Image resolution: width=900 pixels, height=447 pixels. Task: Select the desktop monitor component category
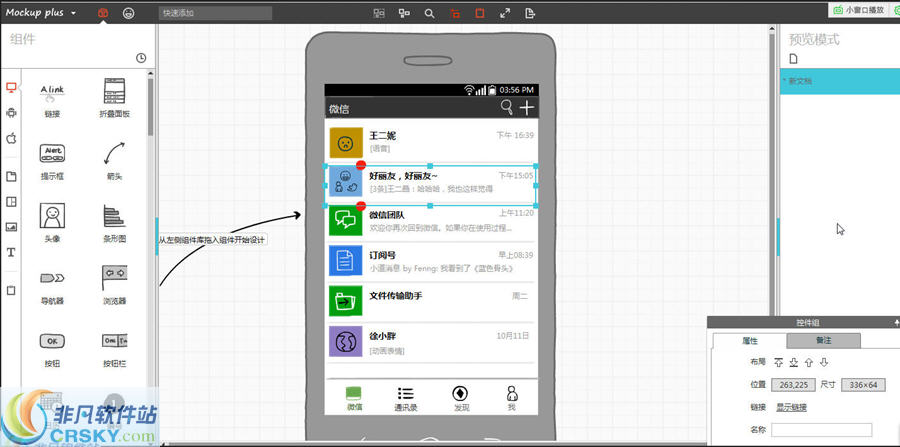pos(11,87)
